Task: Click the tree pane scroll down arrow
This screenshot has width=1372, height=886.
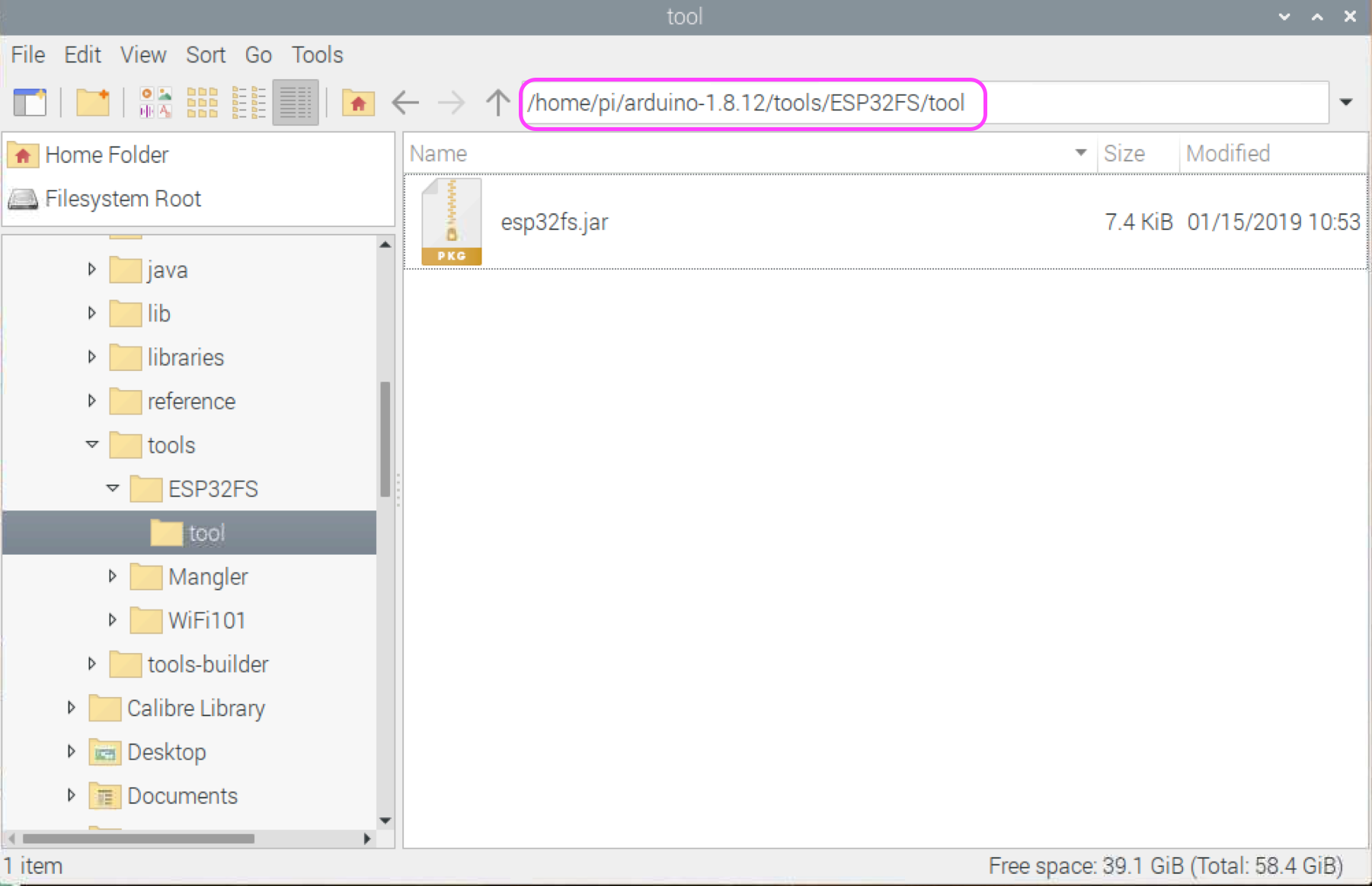Action: click(x=385, y=820)
